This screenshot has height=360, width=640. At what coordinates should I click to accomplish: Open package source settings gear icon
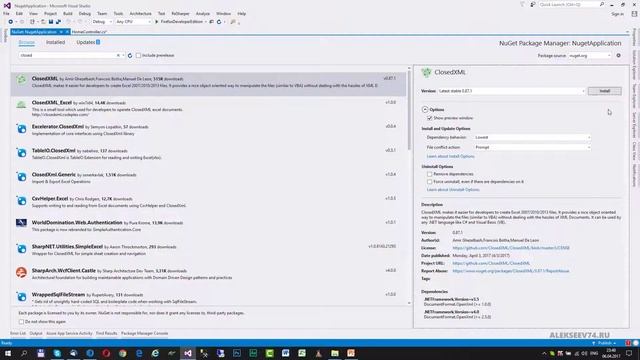[x=618, y=56]
